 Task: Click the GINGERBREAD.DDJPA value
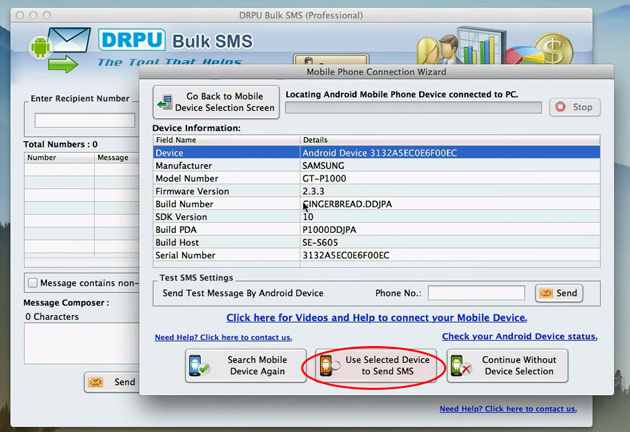pos(347,204)
